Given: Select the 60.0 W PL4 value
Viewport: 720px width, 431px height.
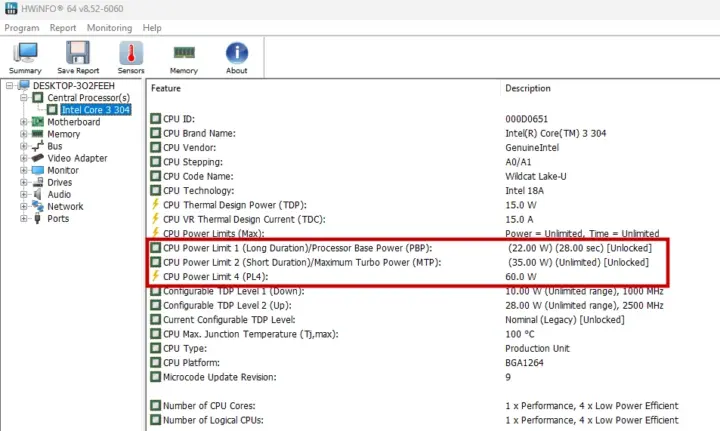Looking at the screenshot, I should tap(521, 276).
